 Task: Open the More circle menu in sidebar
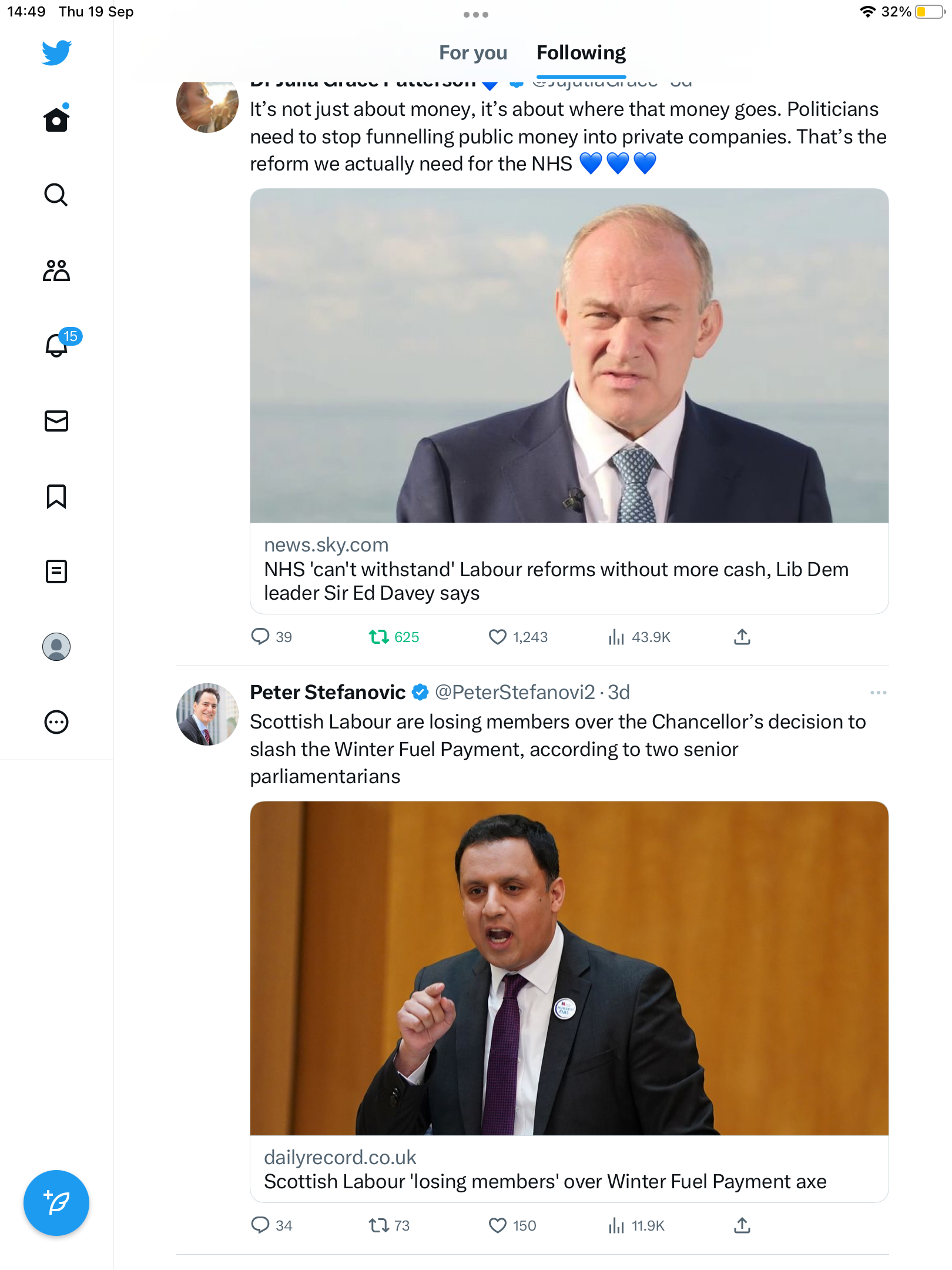click(56, 722)
